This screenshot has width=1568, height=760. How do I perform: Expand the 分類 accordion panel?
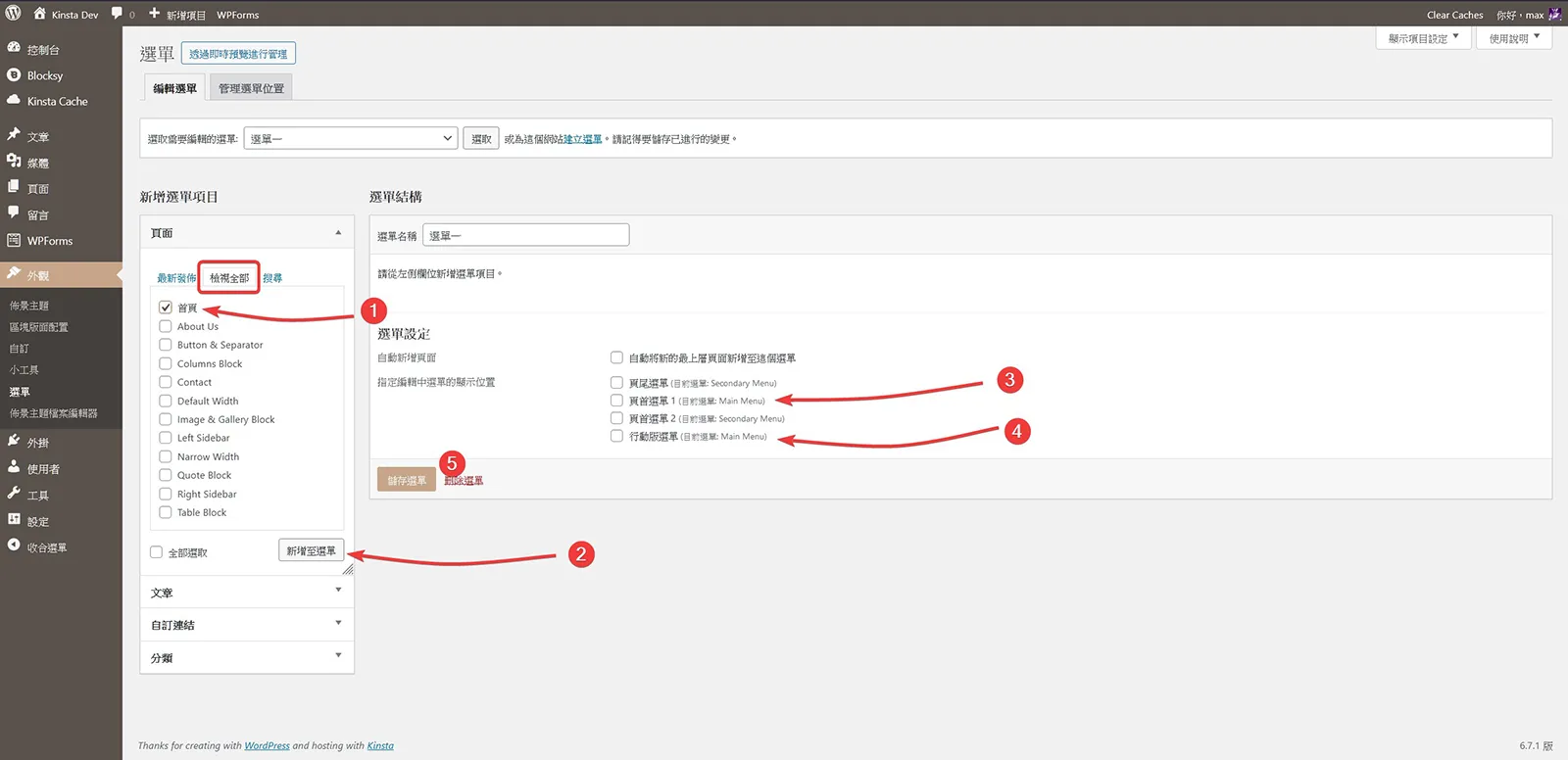tap(247, 657)
